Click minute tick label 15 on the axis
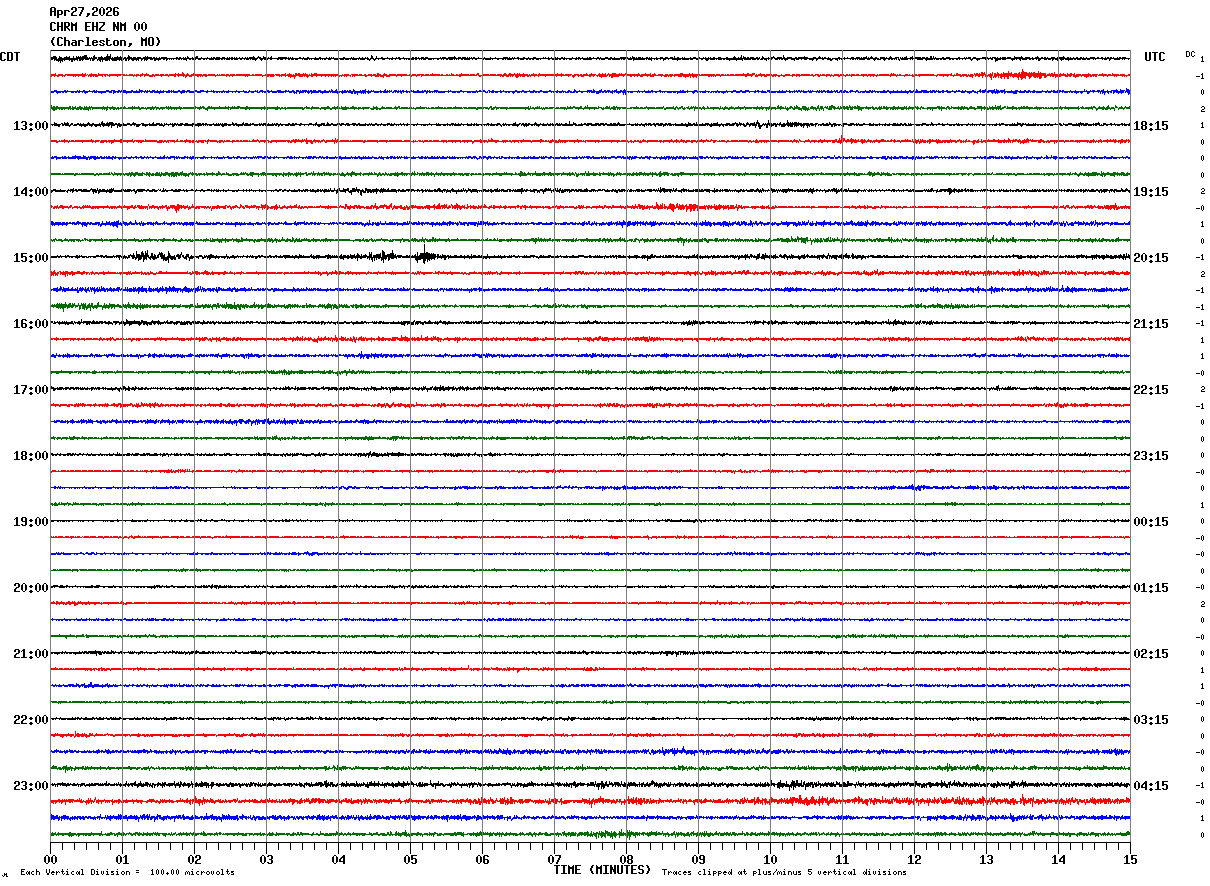This screenshot has height=886, width=1210. click(x=1130, y=859)
